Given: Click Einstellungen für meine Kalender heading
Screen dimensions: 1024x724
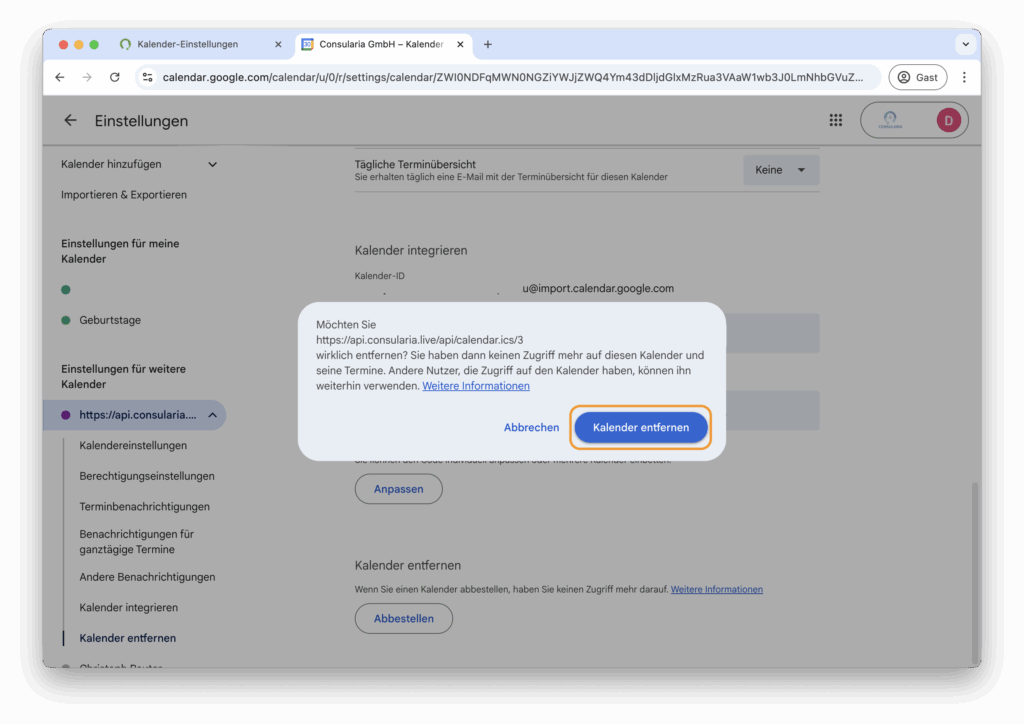Looking at the screenshot, I should (120, 251).
